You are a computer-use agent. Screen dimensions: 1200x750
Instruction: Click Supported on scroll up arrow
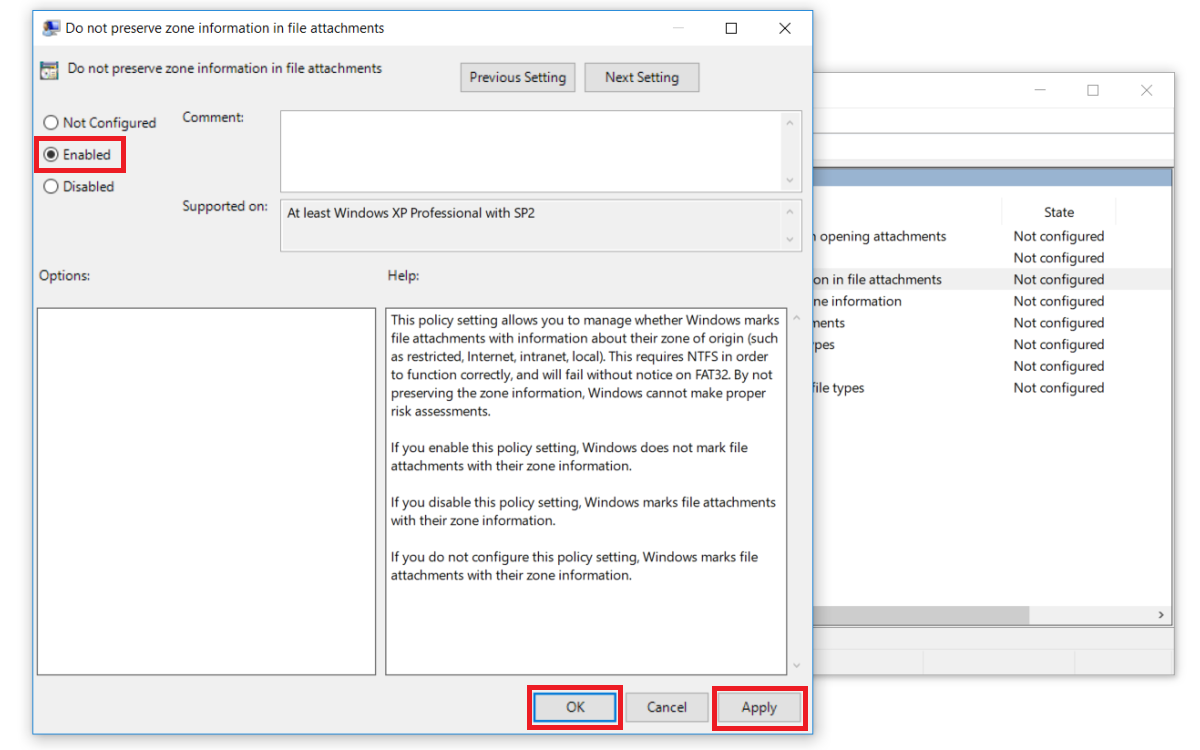tap(792, 212)
